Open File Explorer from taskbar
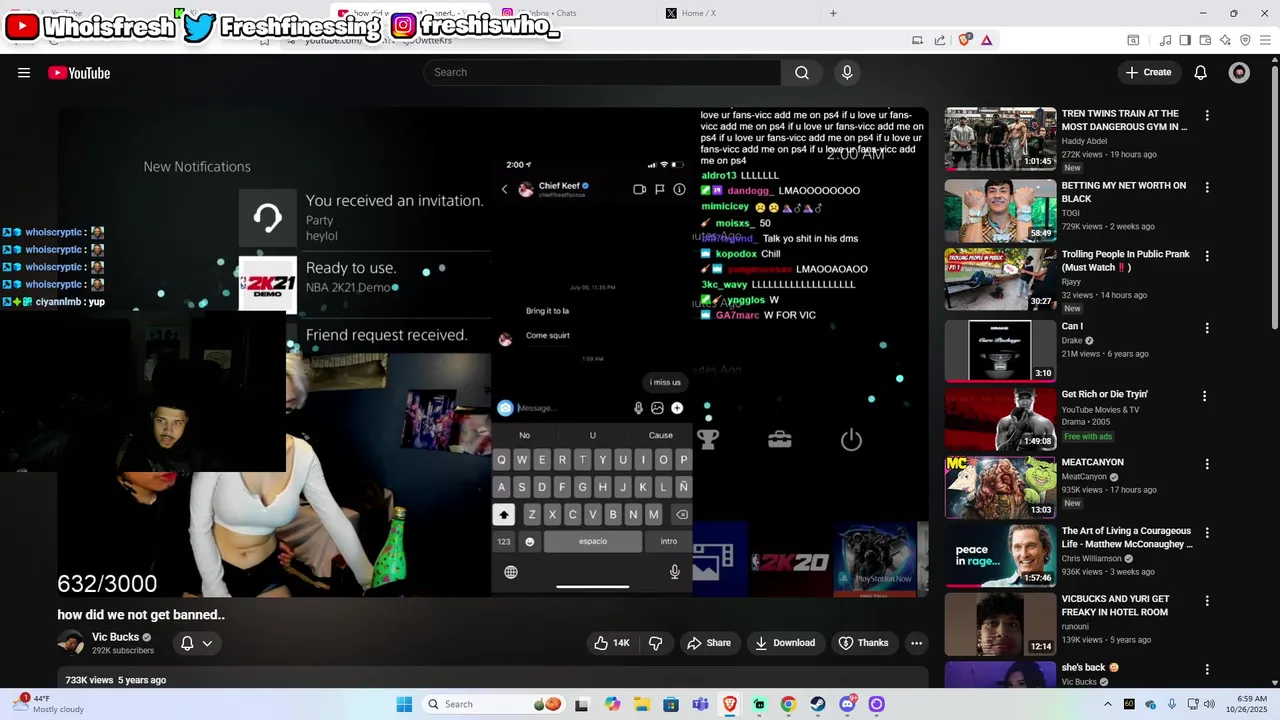The width and height of the screenshot is (1280, 720). click(641, 704)
